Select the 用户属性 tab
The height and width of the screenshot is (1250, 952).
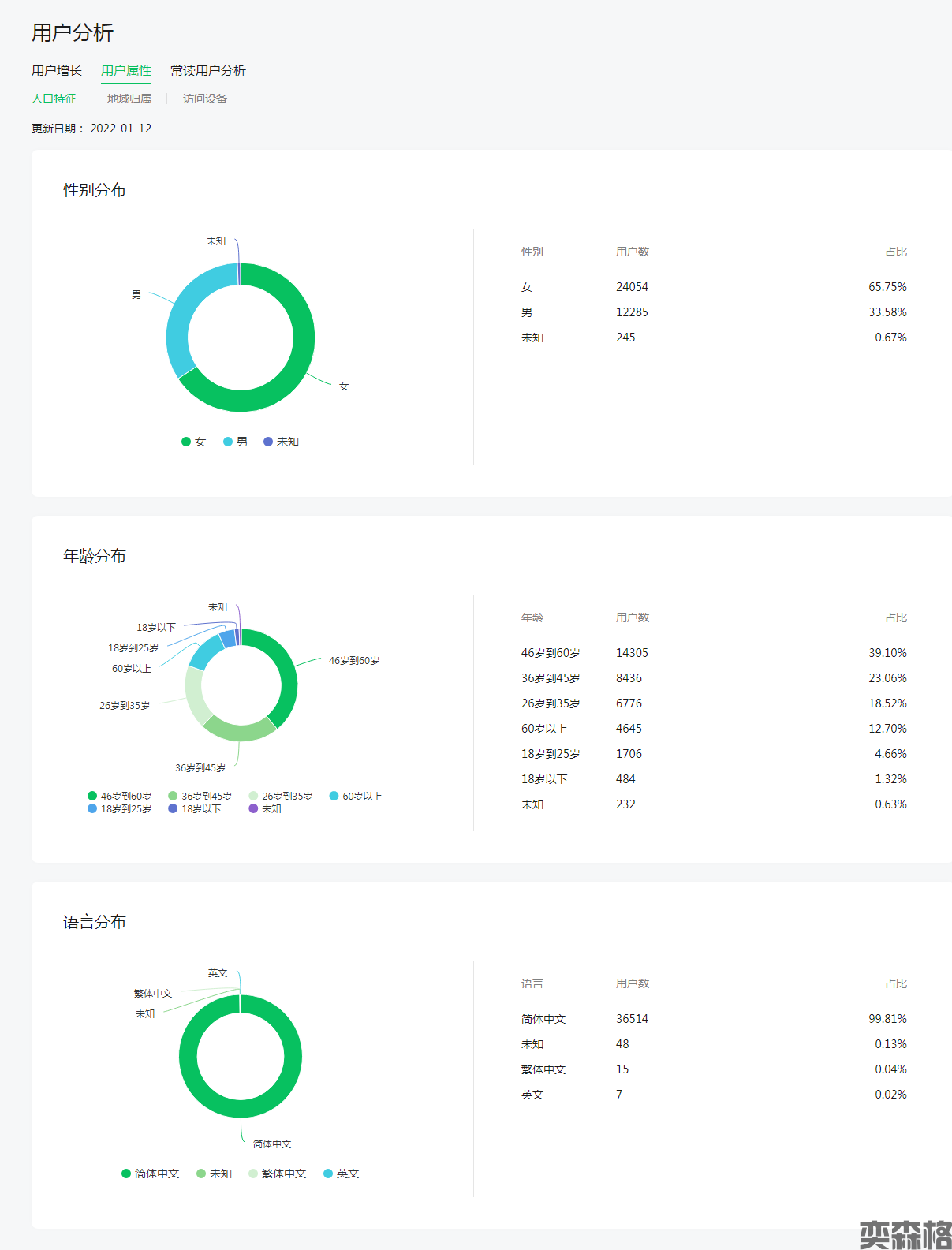(x=126, y=71)
